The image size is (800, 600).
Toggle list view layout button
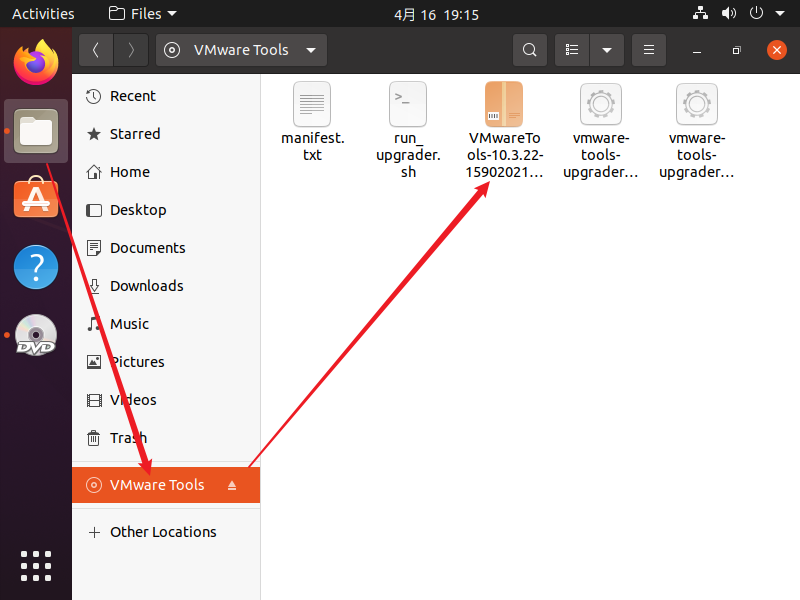tap(572, 50)
